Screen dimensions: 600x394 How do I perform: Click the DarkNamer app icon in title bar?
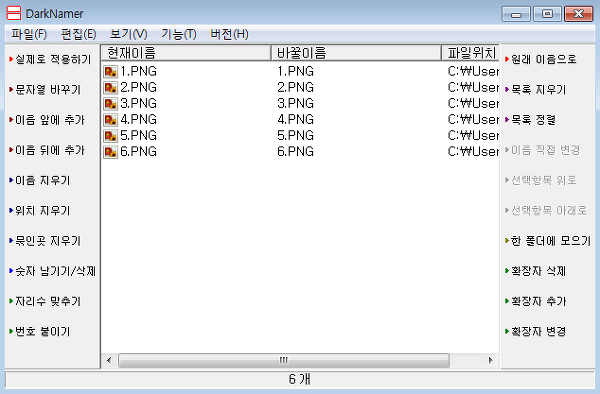[14, 13]
